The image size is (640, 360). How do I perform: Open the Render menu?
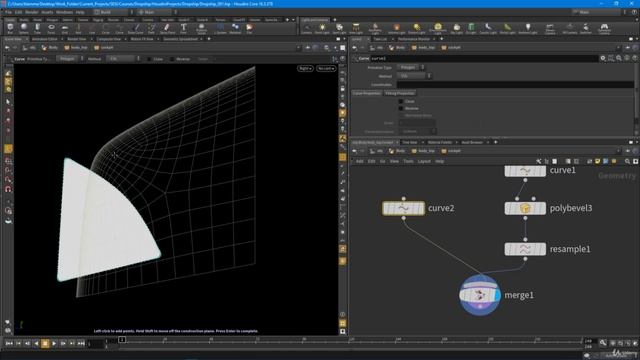click(x=31, y=12)
